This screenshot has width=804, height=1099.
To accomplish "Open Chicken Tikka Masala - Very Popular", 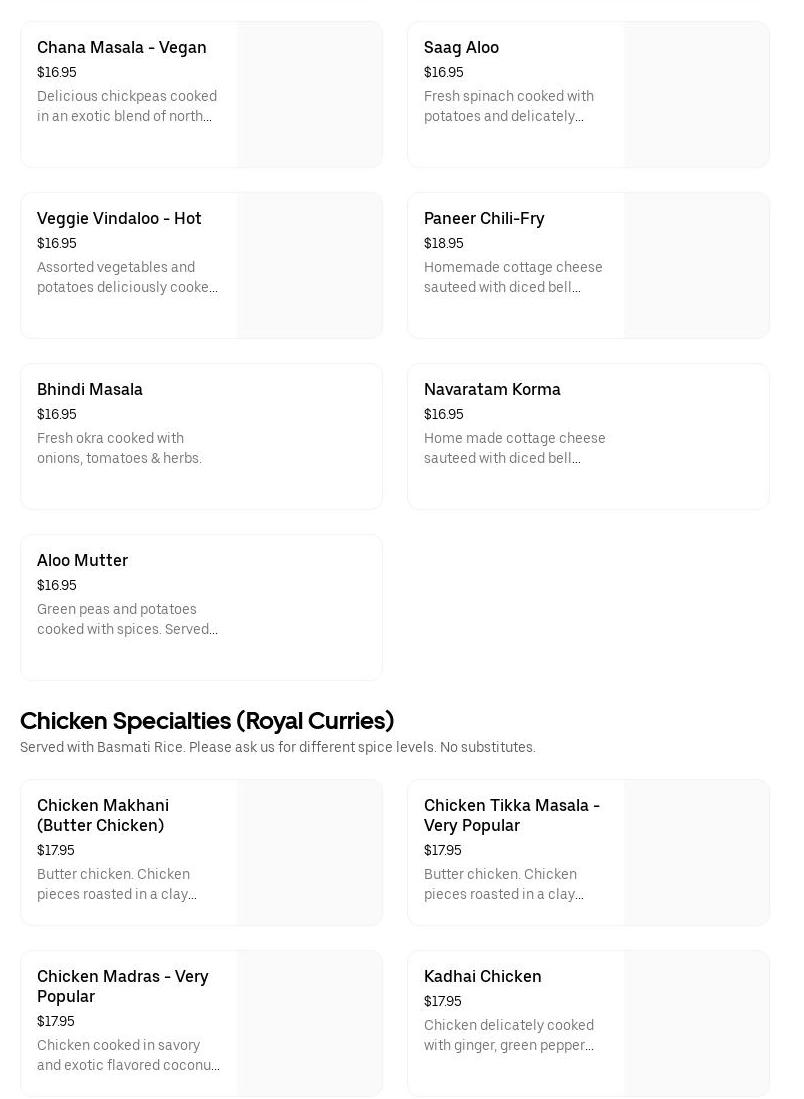I will tap(512, 815).
